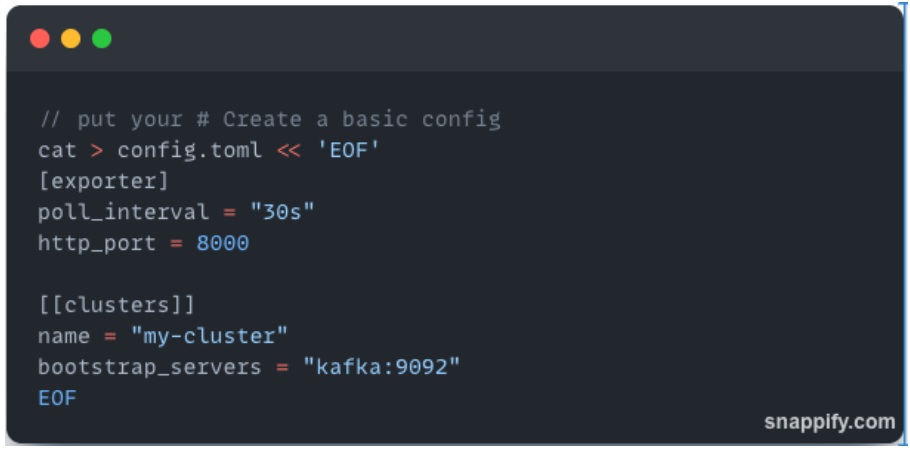
Task: Click the quoted 'EOF' heredoc delimiter
Action: (355, 151)
